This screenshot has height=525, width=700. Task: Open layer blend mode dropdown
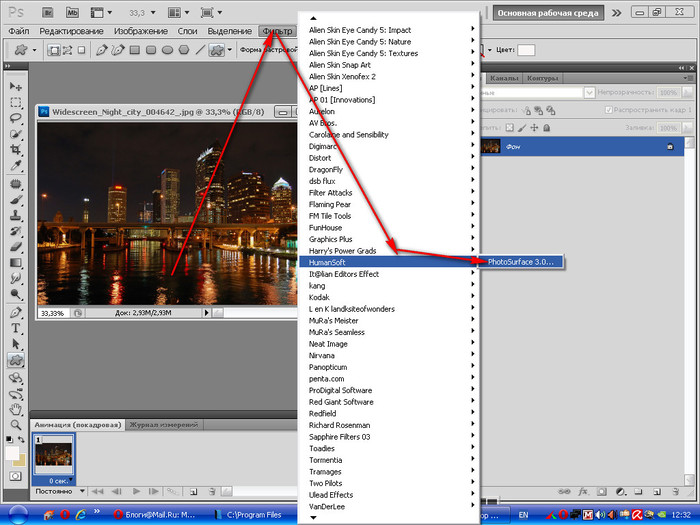(589, 92)
